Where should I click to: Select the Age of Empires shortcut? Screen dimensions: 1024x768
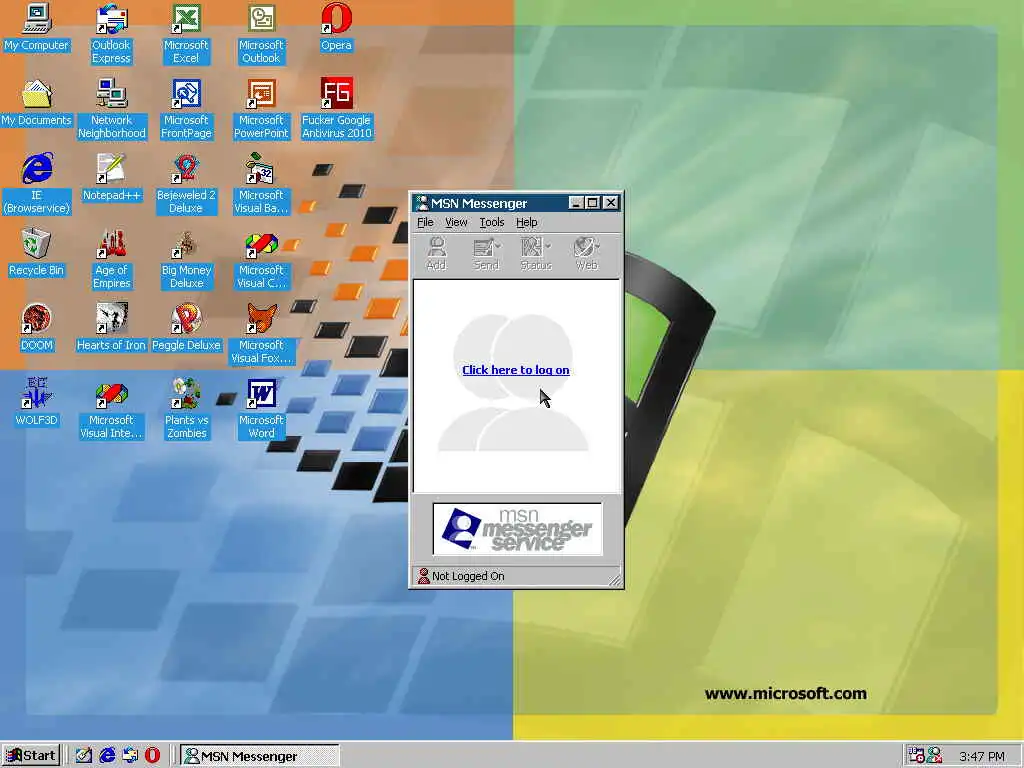click(112, 259)
